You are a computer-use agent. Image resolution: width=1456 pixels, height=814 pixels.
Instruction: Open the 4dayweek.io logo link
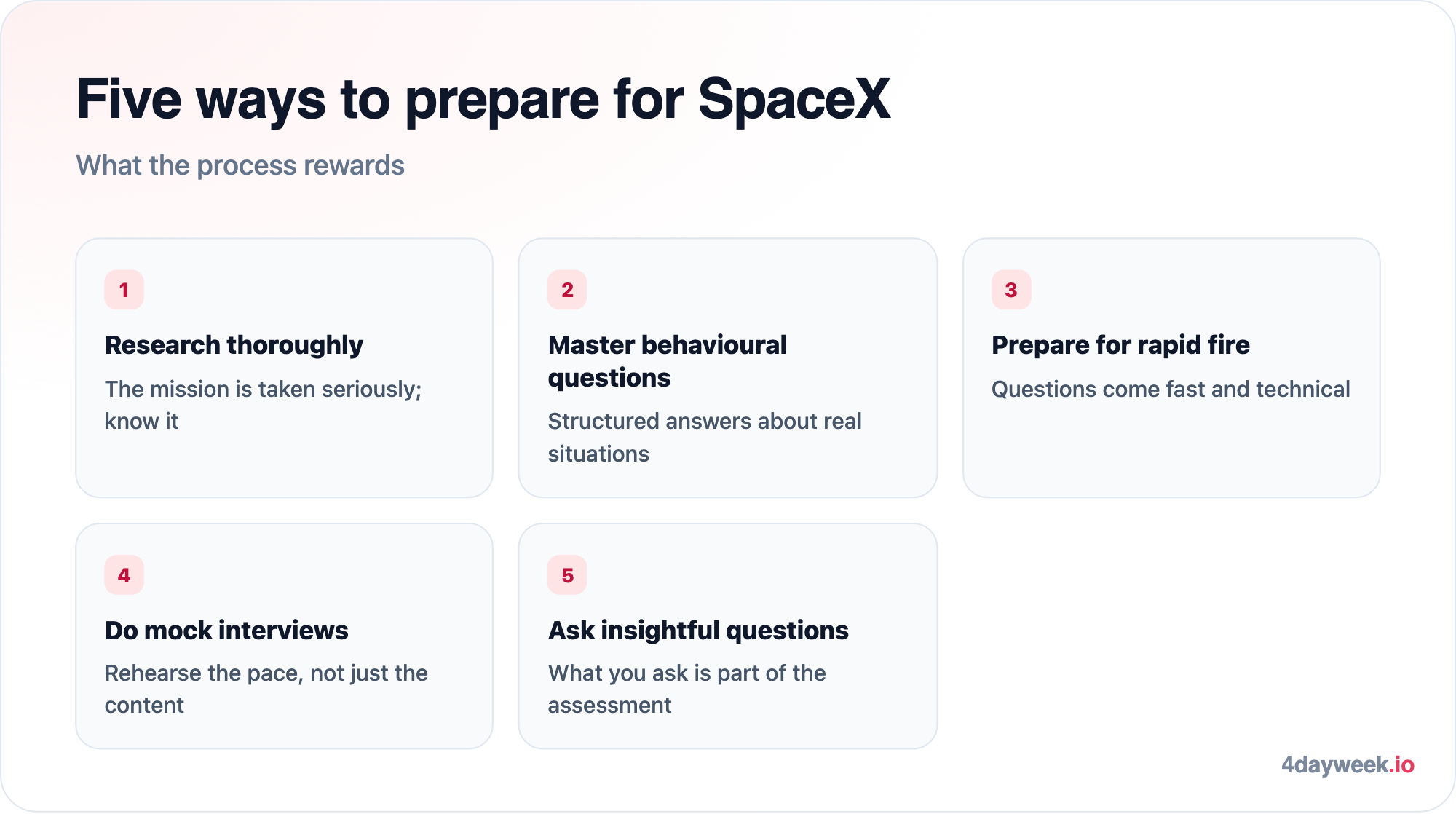(1348, 765)
